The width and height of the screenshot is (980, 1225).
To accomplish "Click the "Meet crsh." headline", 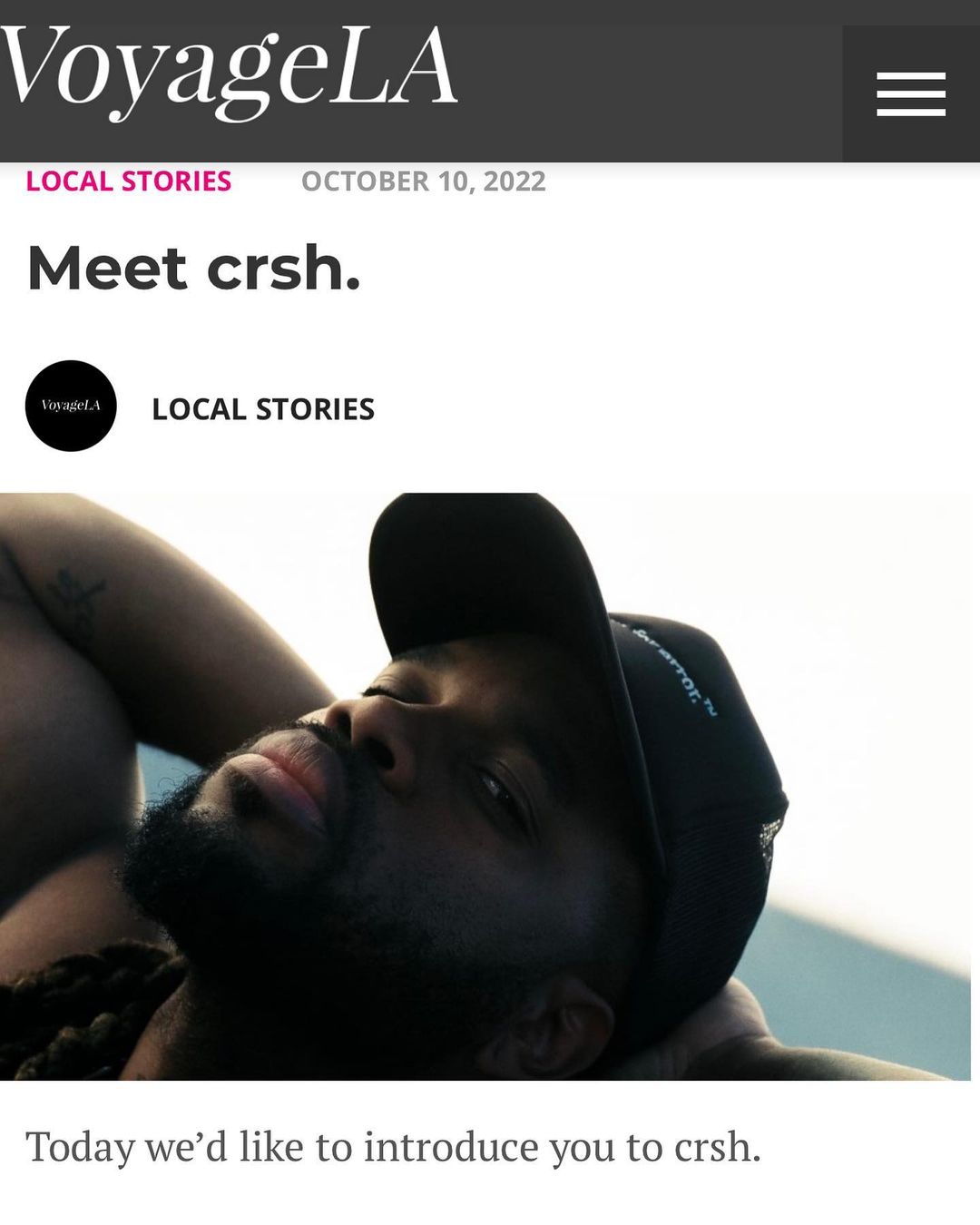I will click(x=194, y=268).
